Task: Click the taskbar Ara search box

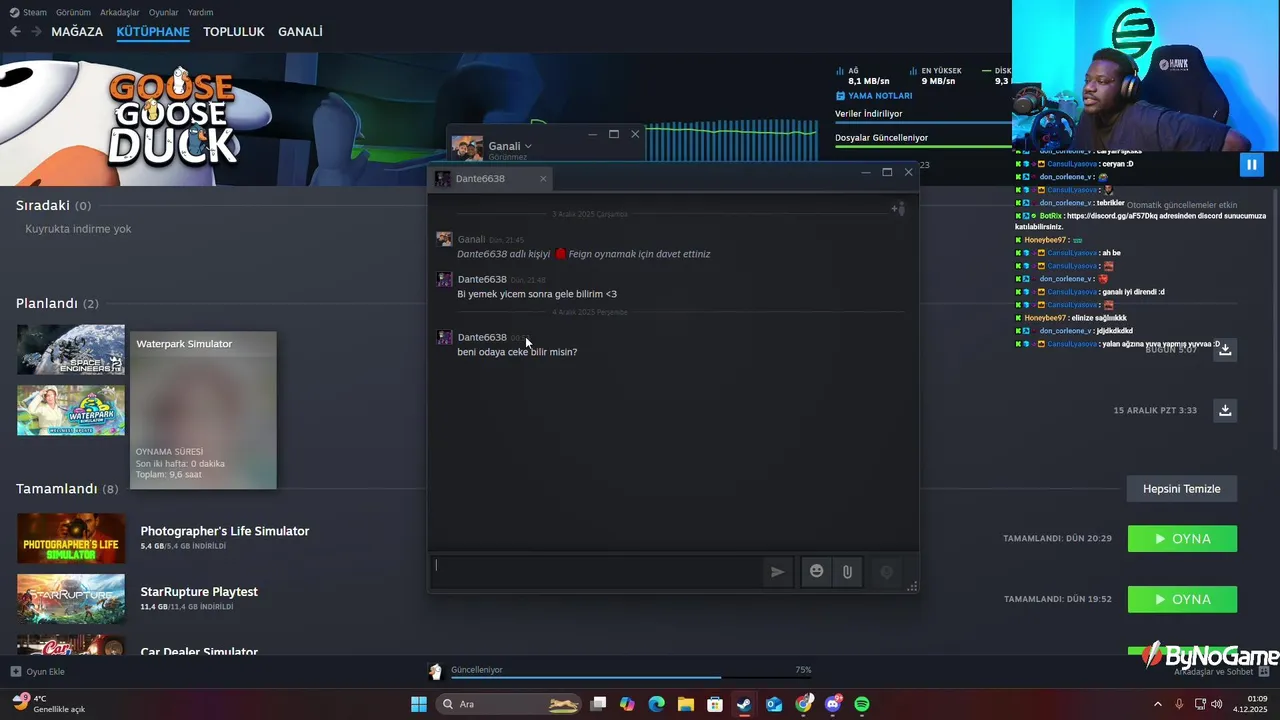Action: (510, 704)
